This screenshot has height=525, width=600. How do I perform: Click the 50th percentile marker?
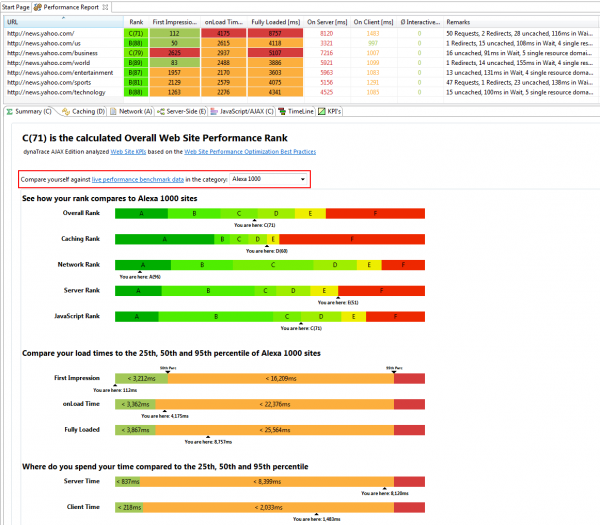pyautogui.click(x=168, y=369)
